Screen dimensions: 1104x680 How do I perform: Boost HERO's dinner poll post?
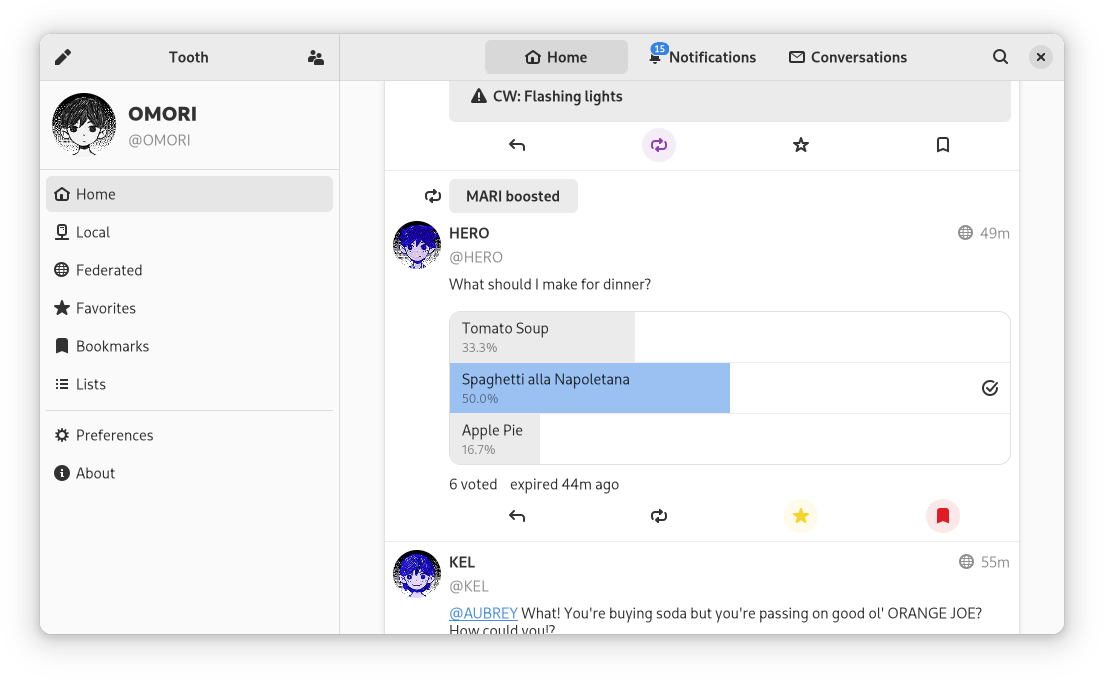coord(659,516)
